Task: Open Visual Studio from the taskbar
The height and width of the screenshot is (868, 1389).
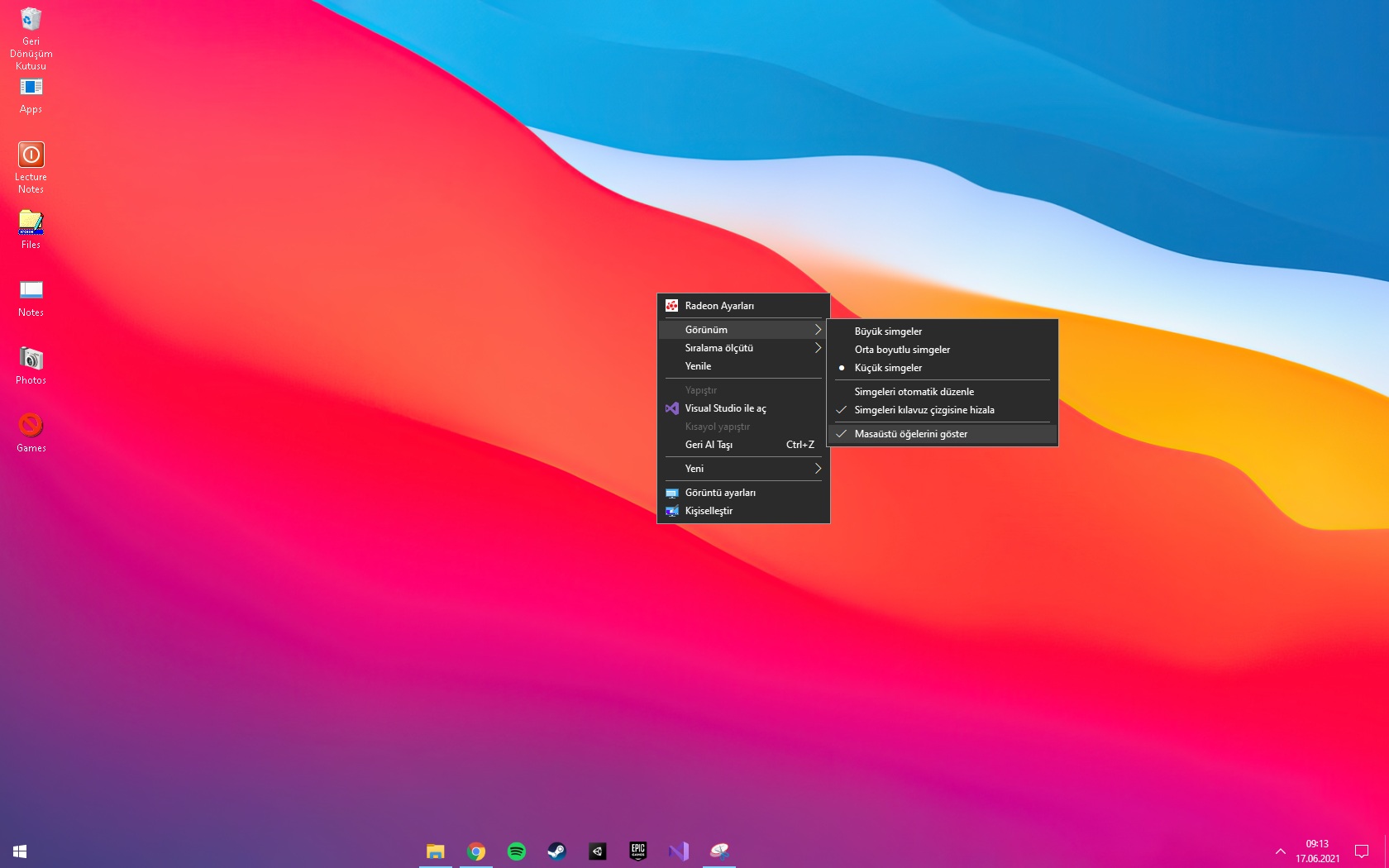Action: point(679,851)
